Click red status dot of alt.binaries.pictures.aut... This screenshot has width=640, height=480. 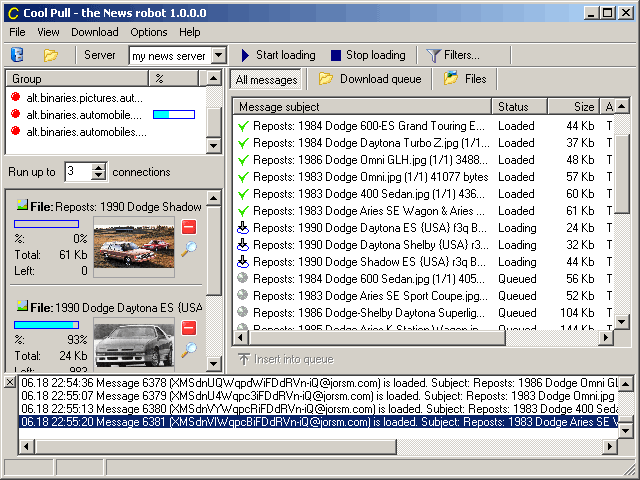coord(16,97)
